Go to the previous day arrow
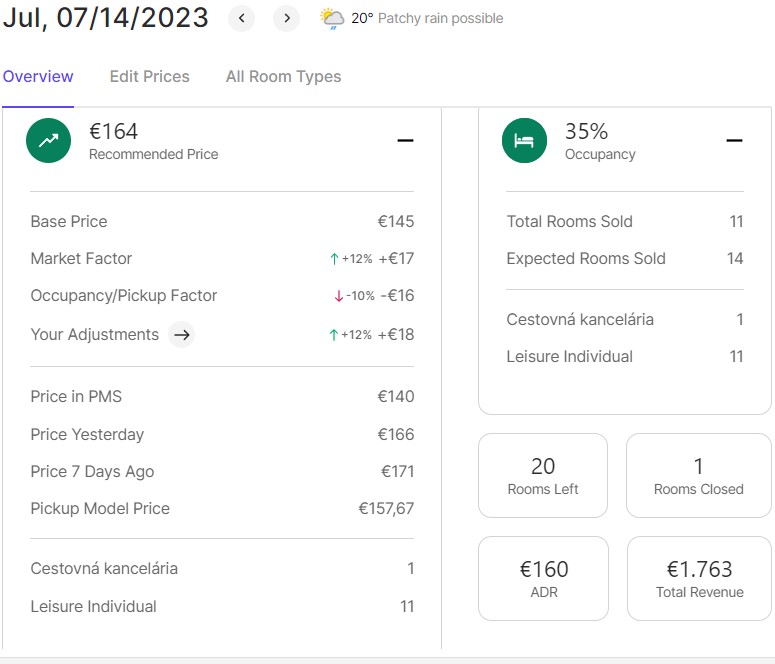Viewport: 775px width, 664px height. (x=241, y=18)
